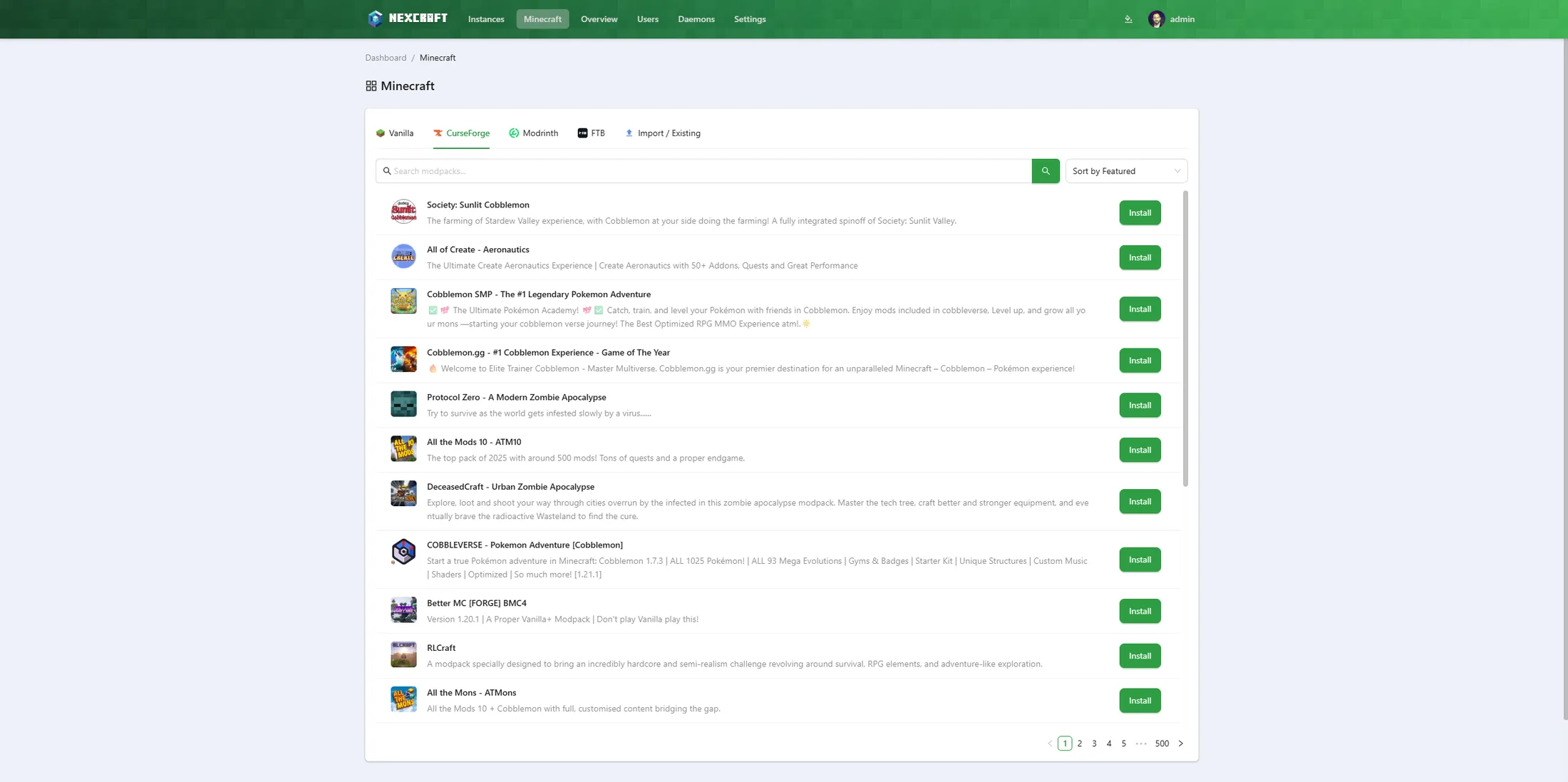Install RLCraft modpack
The width and height of the screenshot is (1568, 782).
click(1140, 656)
